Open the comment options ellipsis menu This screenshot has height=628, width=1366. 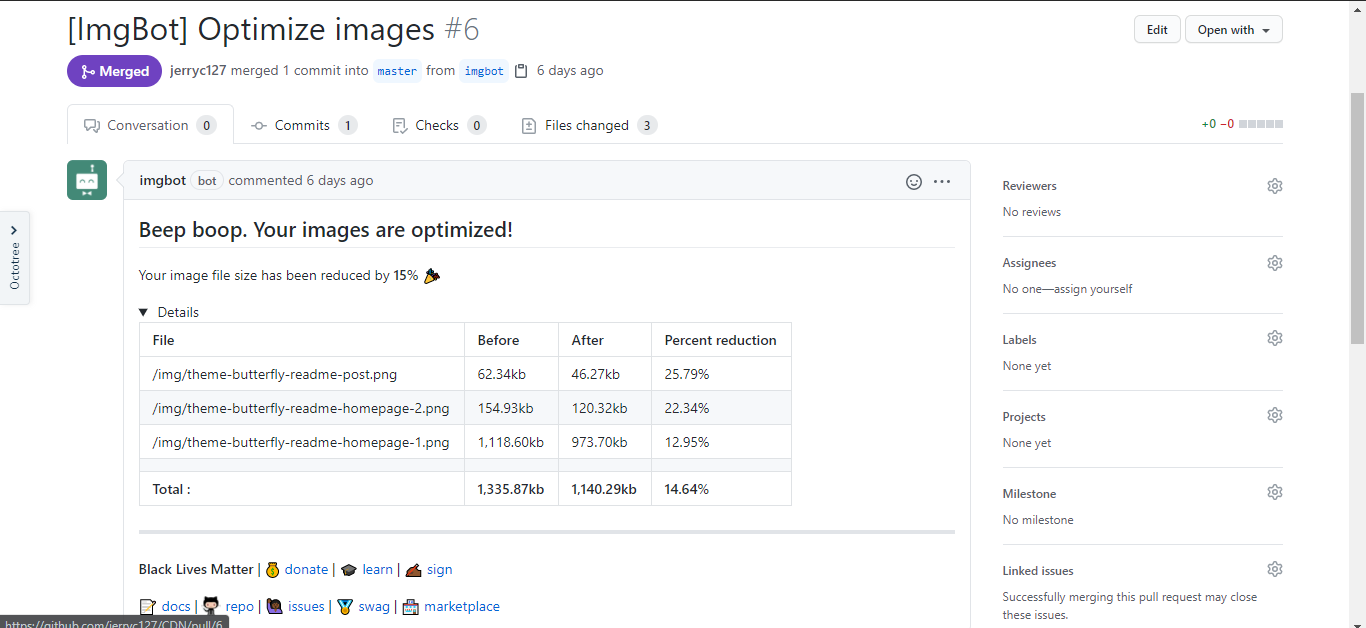point(942,181)
